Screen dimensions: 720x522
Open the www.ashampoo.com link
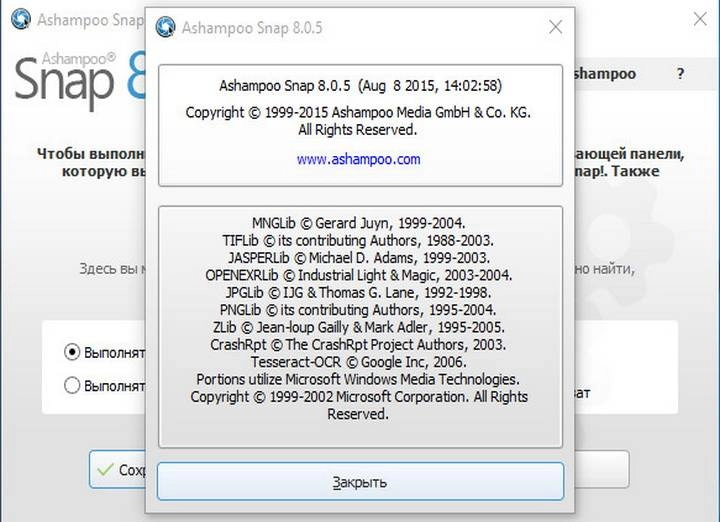359,159
